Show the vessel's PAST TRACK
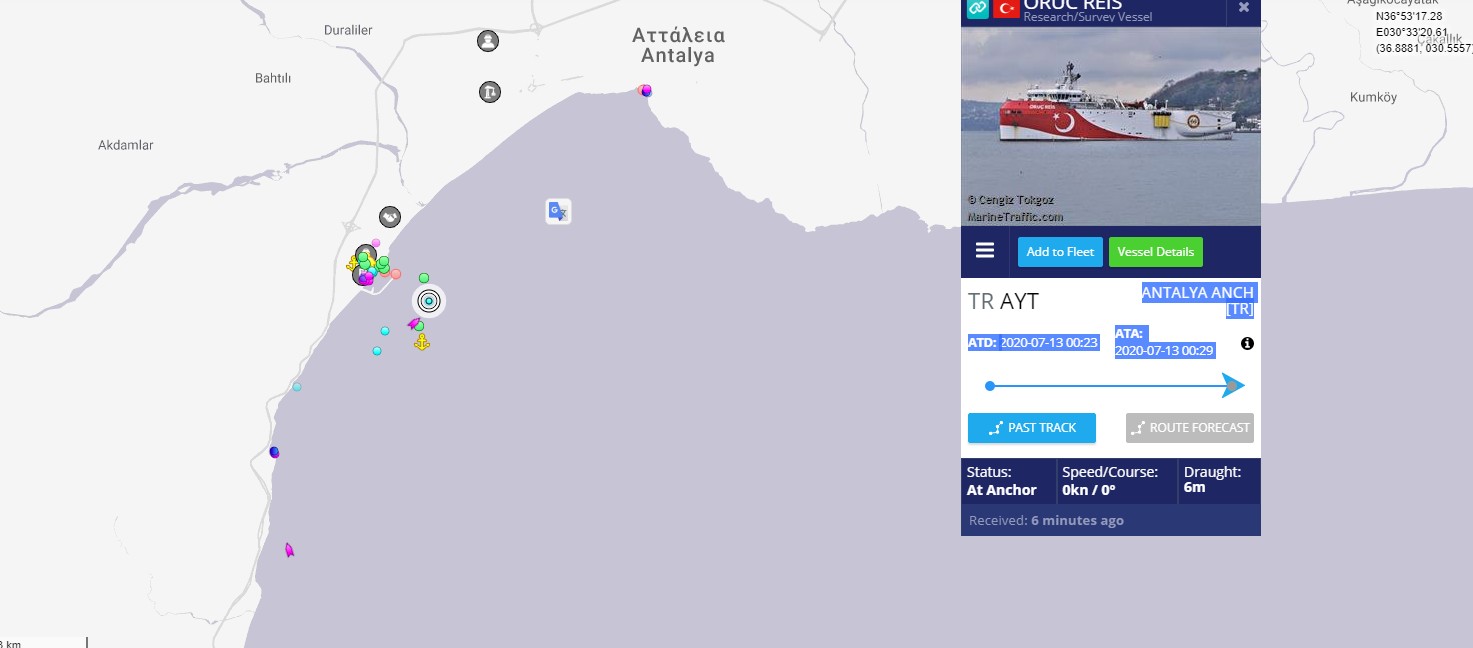Viewport: 1473px width, 648px height. (x=1032, y=428)
